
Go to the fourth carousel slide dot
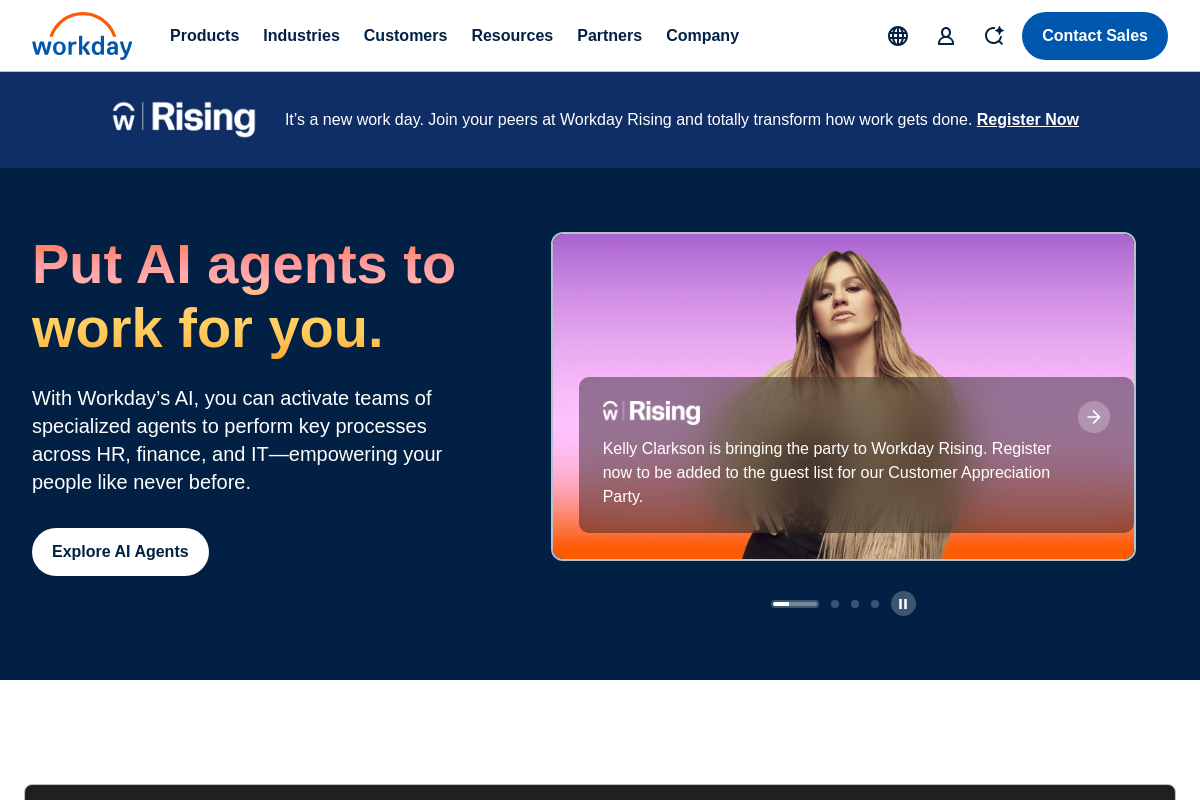point(875,604)
